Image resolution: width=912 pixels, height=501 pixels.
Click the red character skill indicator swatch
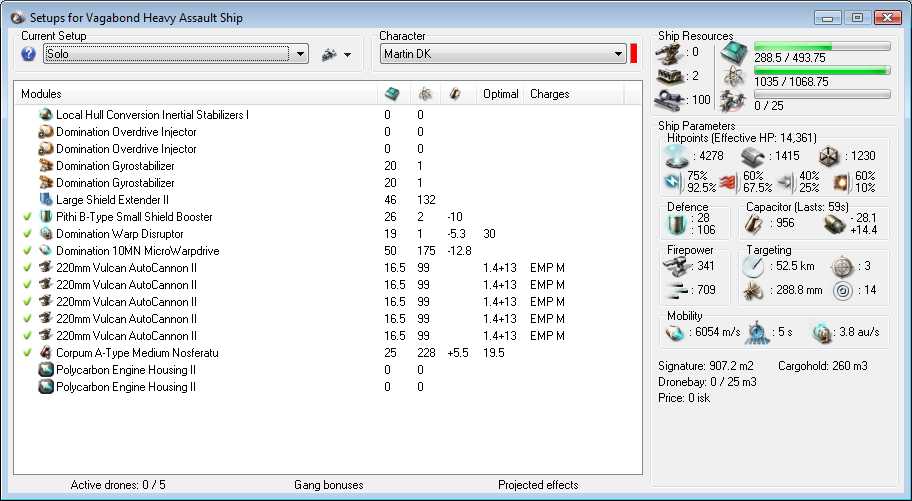[x=633, y=54]
